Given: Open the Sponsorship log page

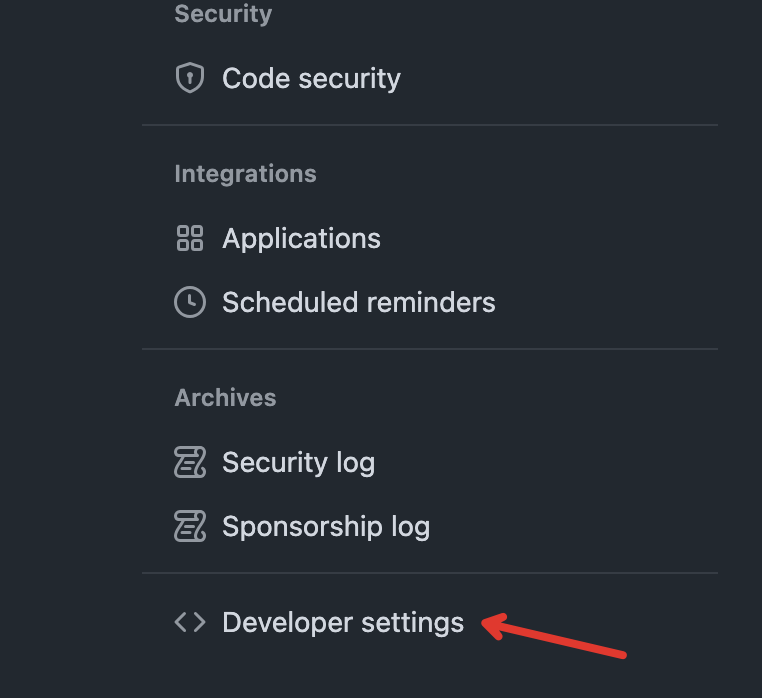Looking at the screenshot, I should click(x=325, y=526).
